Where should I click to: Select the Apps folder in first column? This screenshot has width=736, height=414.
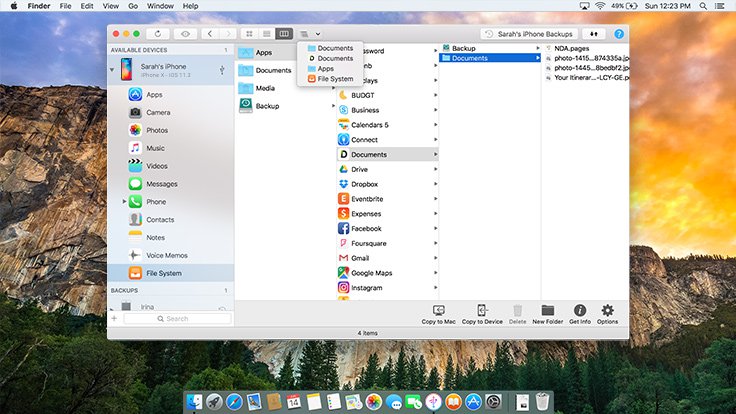click(266, 53)
